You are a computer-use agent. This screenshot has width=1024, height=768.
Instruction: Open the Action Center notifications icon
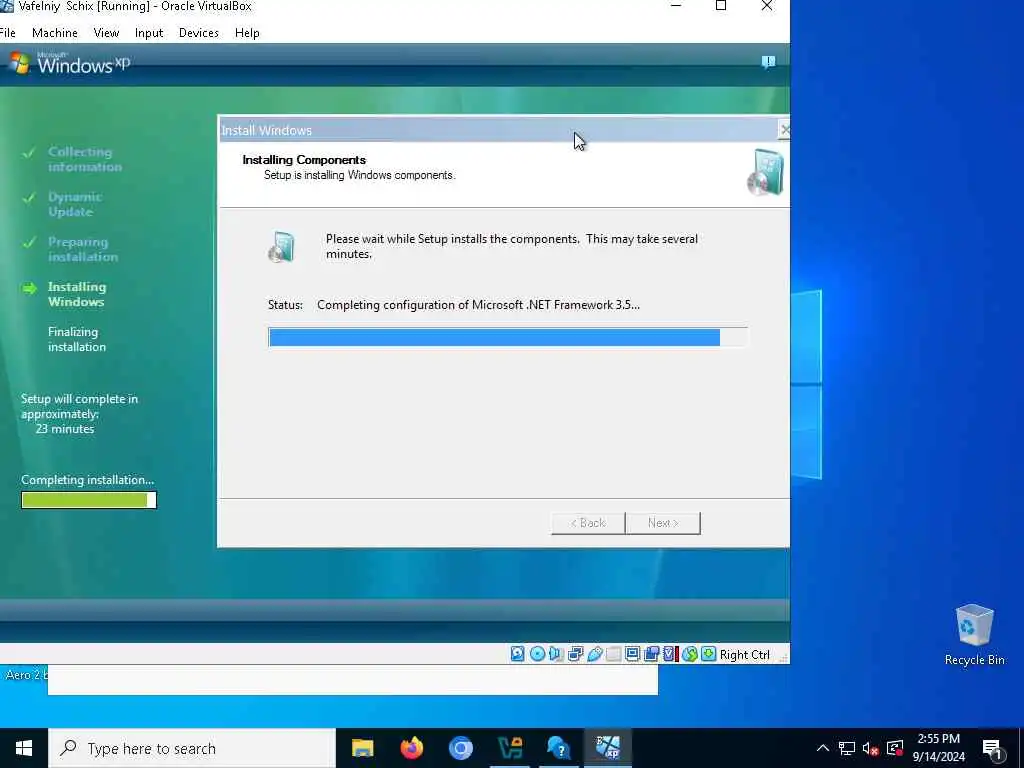coord(993,750)
